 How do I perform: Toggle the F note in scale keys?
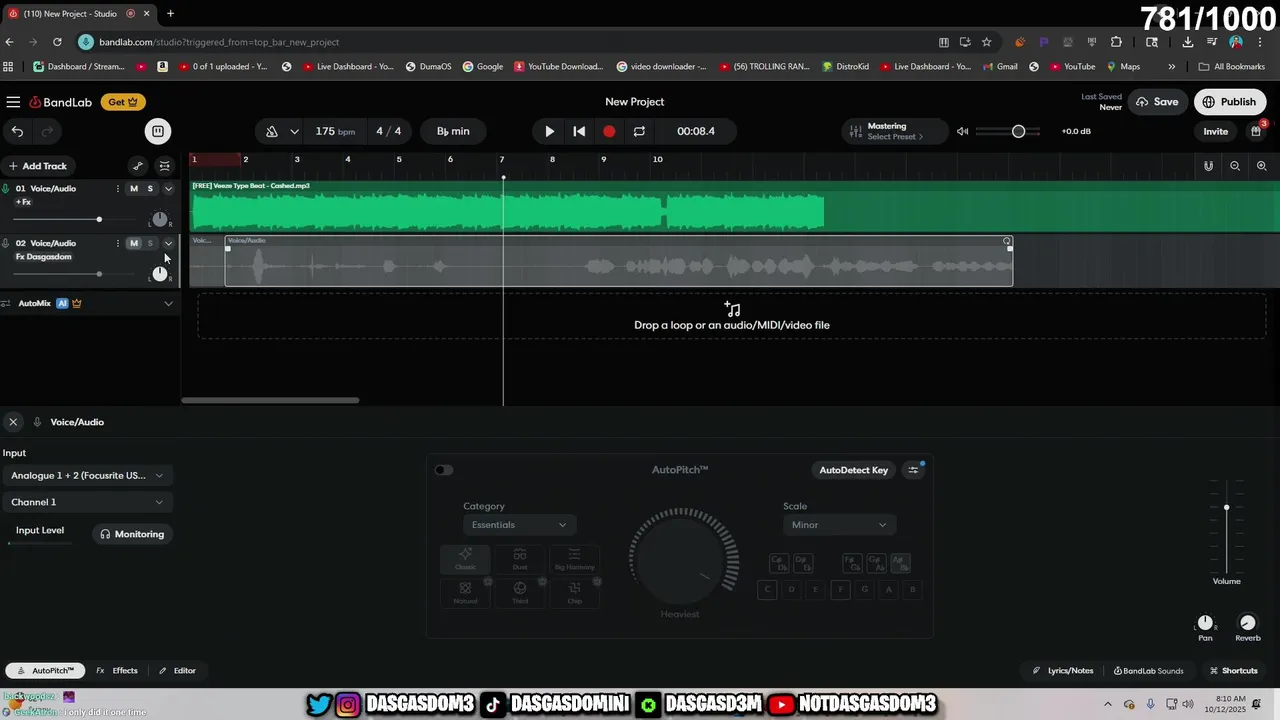click(840, 590)
